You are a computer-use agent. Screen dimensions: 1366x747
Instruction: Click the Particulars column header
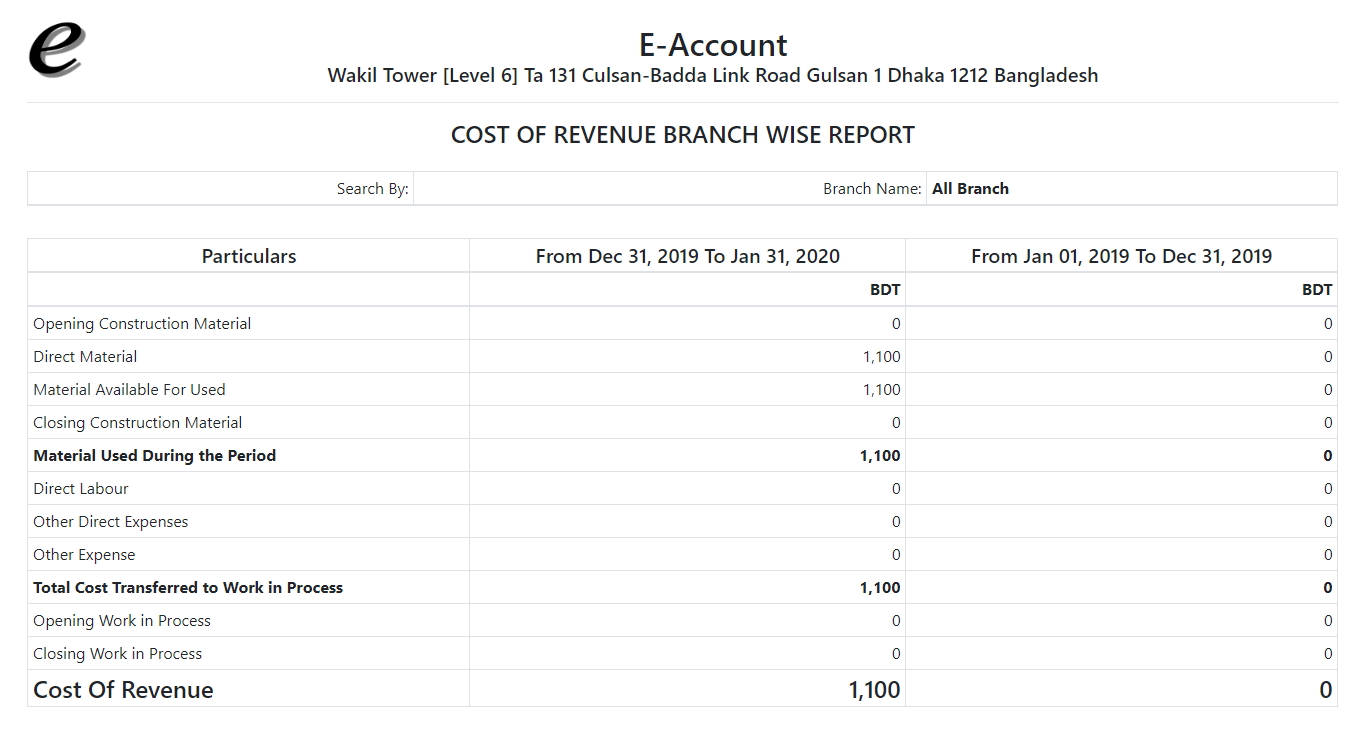[x=249, y=256]
